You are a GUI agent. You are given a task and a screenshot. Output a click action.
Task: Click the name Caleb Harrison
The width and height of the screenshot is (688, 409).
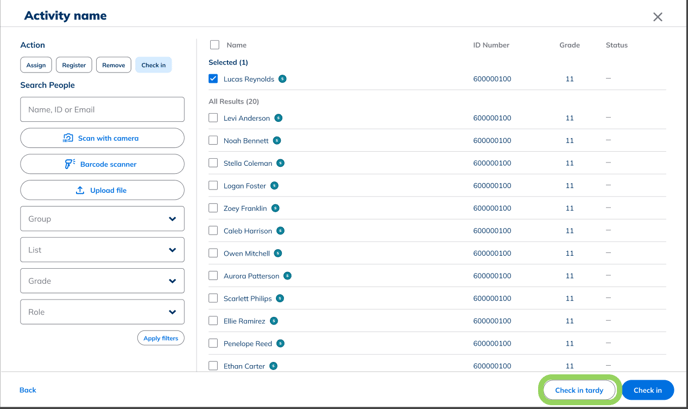coord(248,231)
